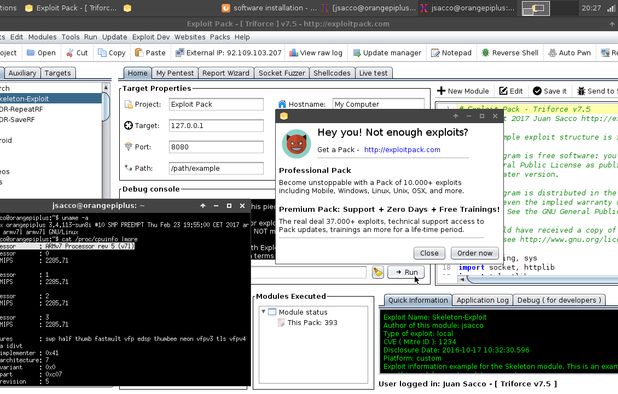
Task: Click the Target crosshair icon
Action: tap(128, 126)
